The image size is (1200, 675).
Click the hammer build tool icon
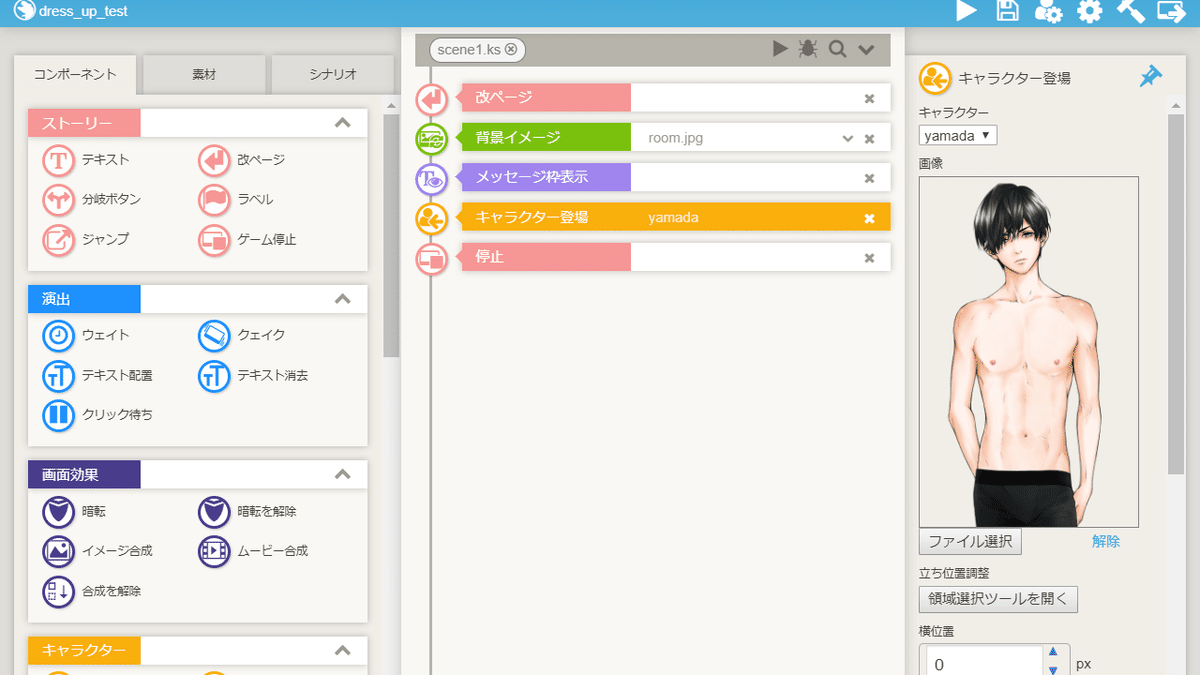click(x=1130, y=12)
